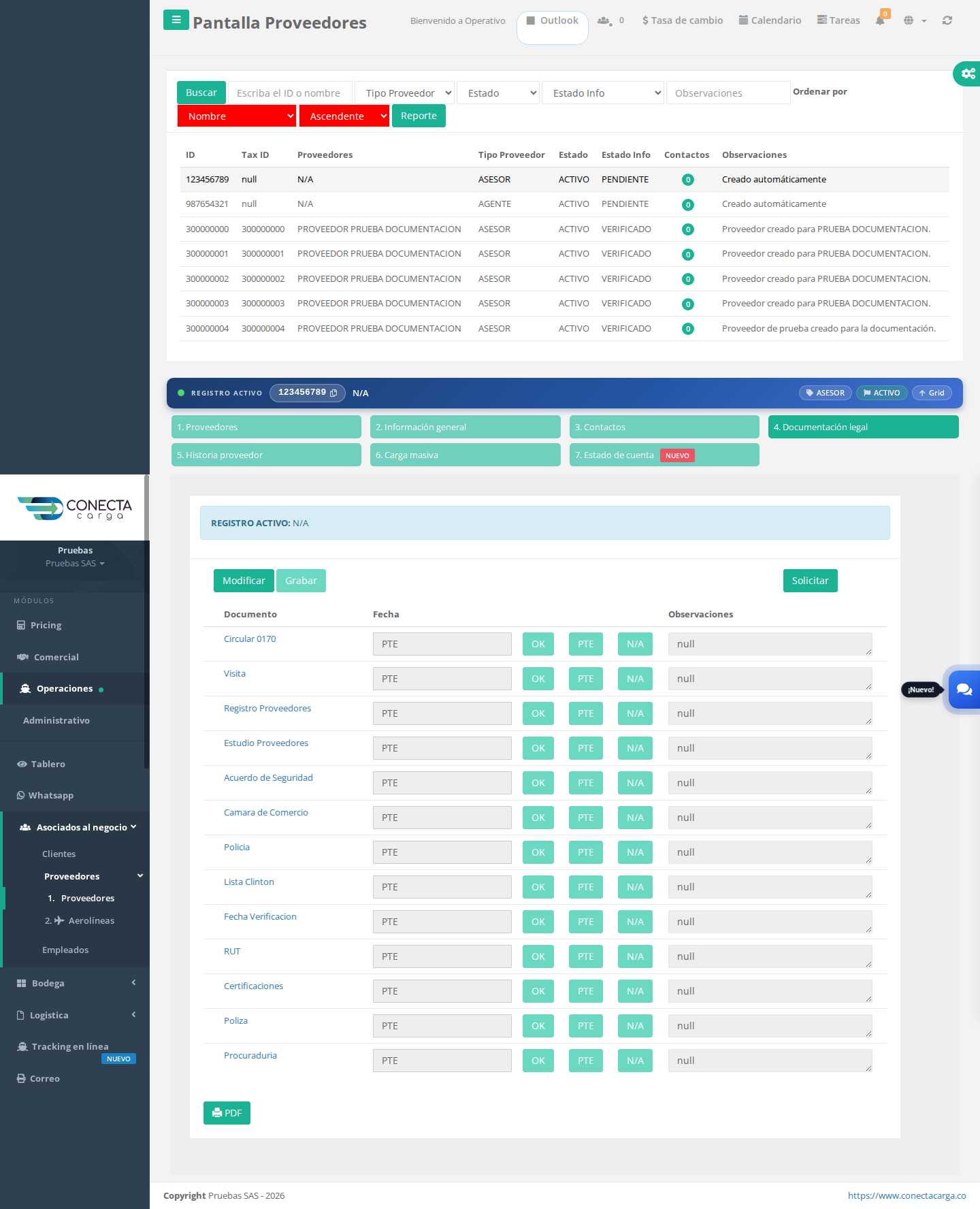Open the language globe icon in header
Viewport: 980px width, 1209px height.
click(909, 20)
